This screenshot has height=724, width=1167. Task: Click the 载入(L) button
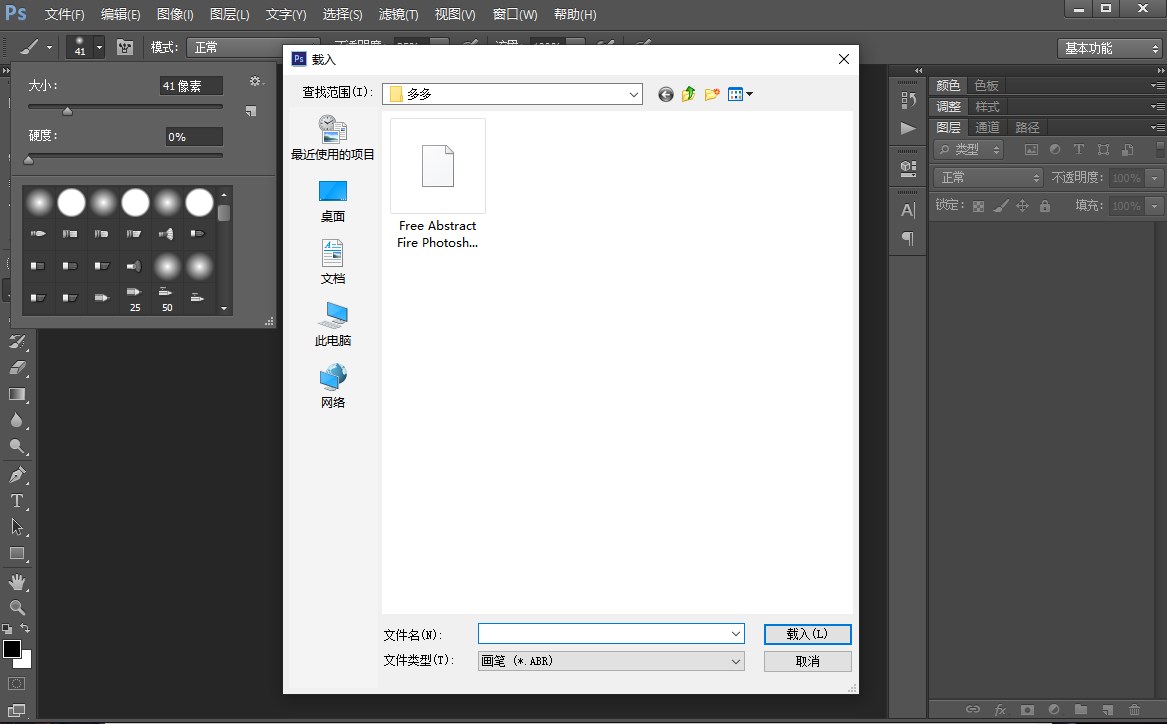807,634
